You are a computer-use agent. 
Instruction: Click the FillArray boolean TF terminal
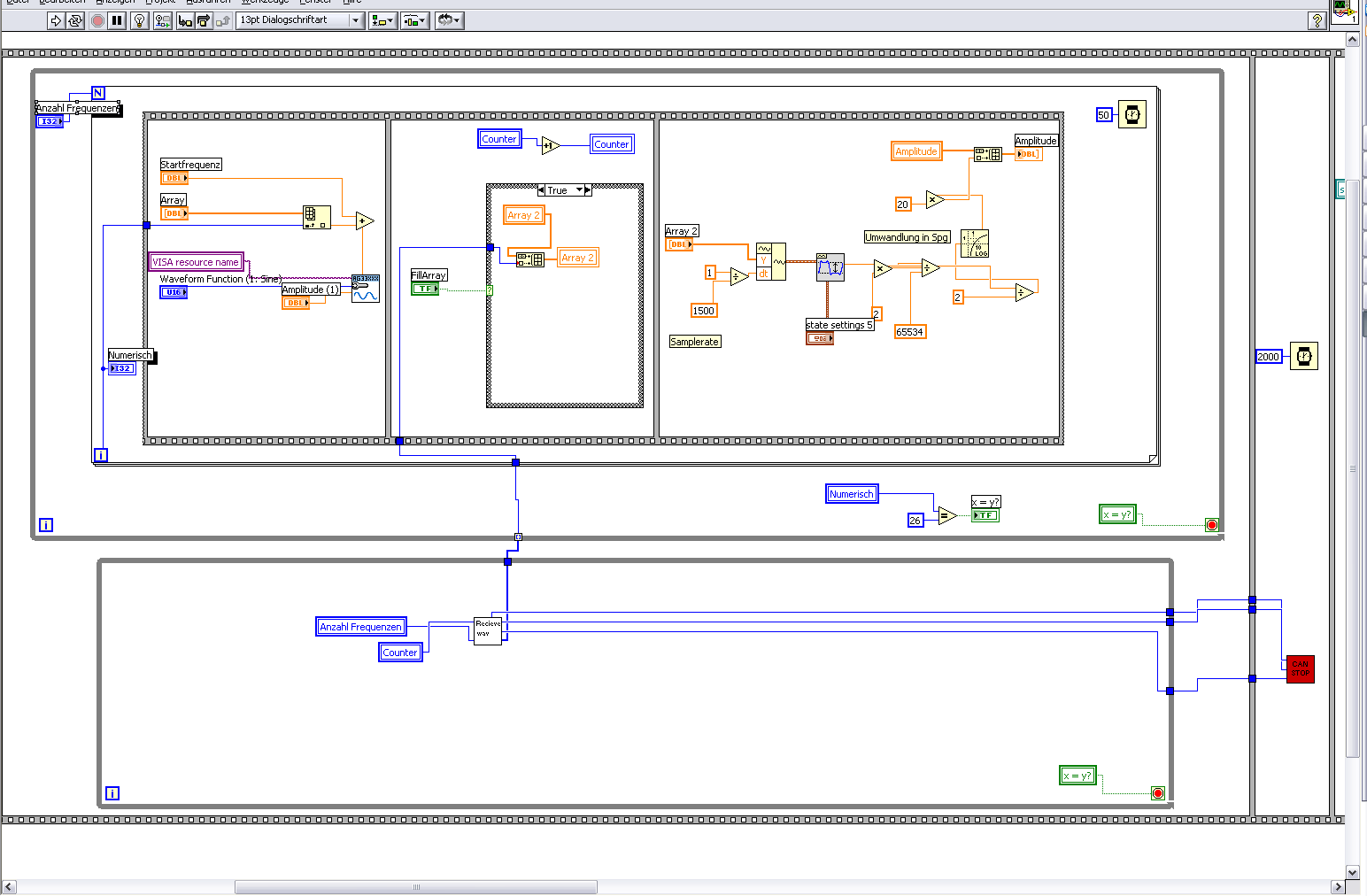(425, 289)
